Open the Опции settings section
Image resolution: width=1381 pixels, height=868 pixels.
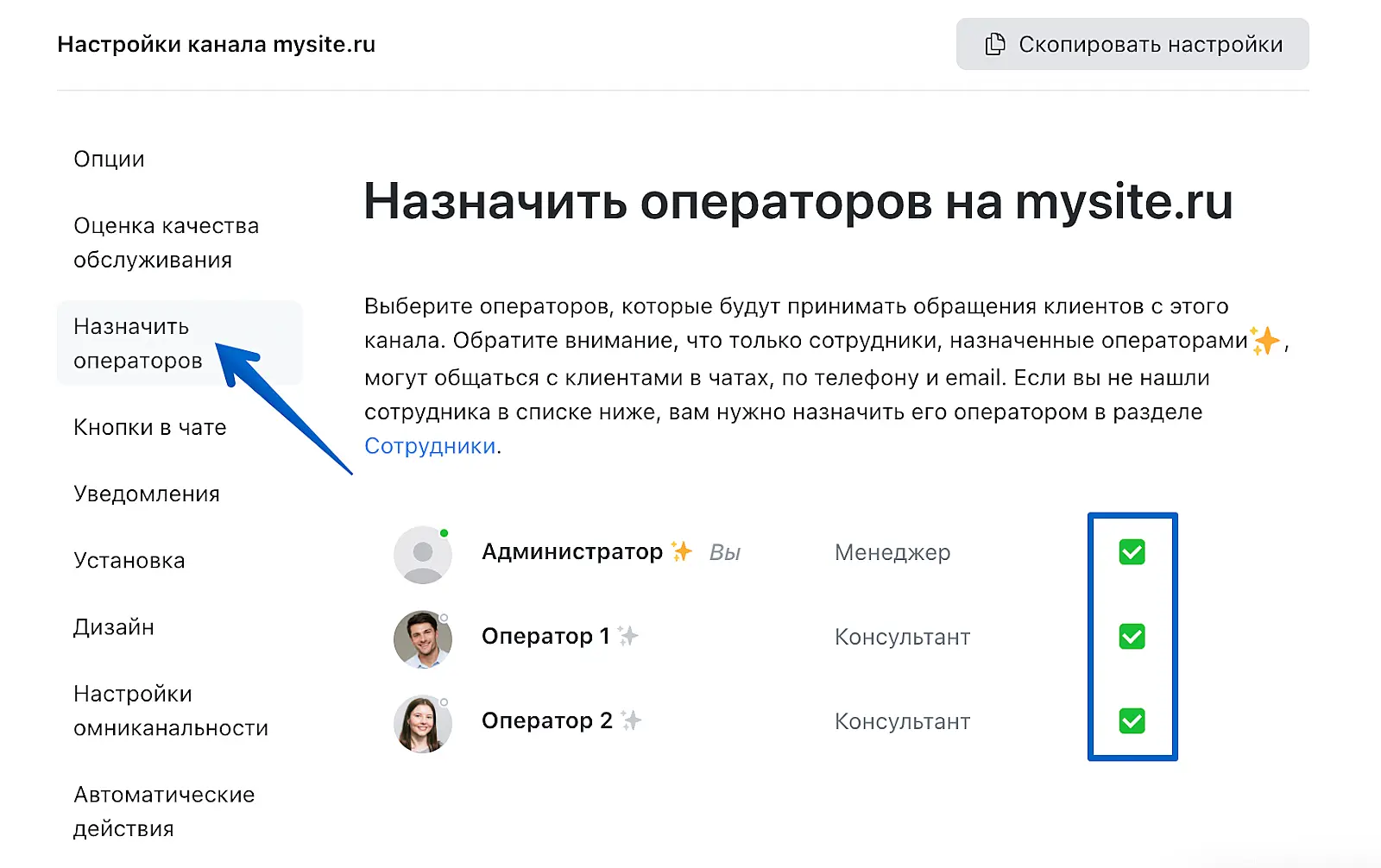pos(109,160)
